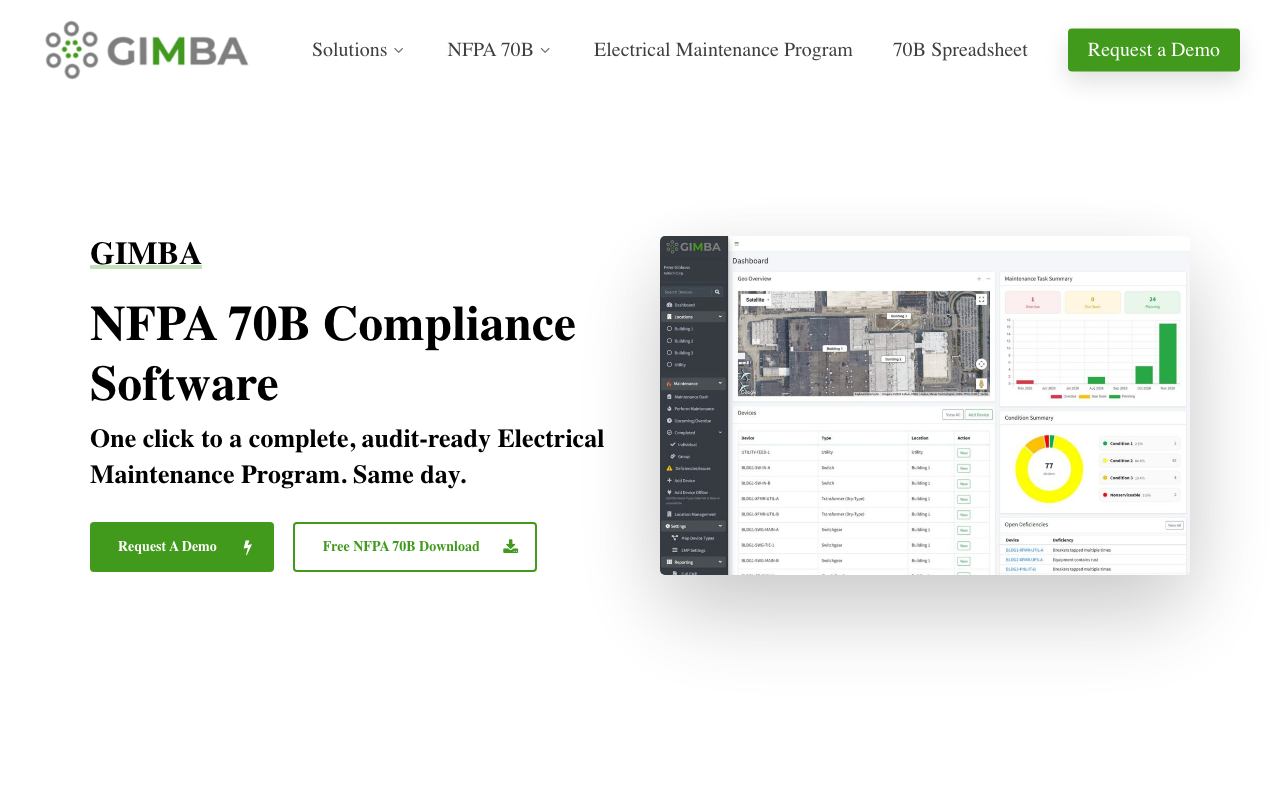
Task: Select Building 1 circle in Locations sidebar
Action: click(x=669, y=328)
